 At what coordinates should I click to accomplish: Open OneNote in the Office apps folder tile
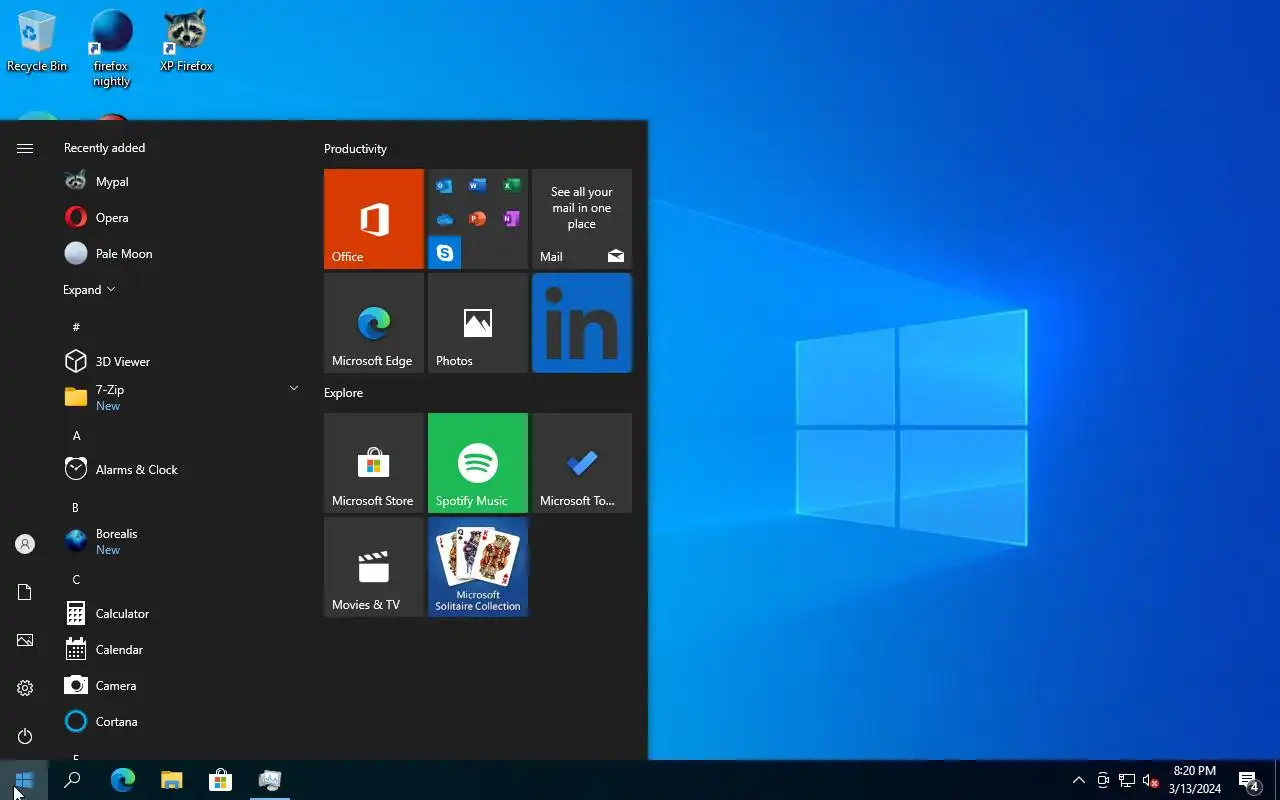point(511,219)
